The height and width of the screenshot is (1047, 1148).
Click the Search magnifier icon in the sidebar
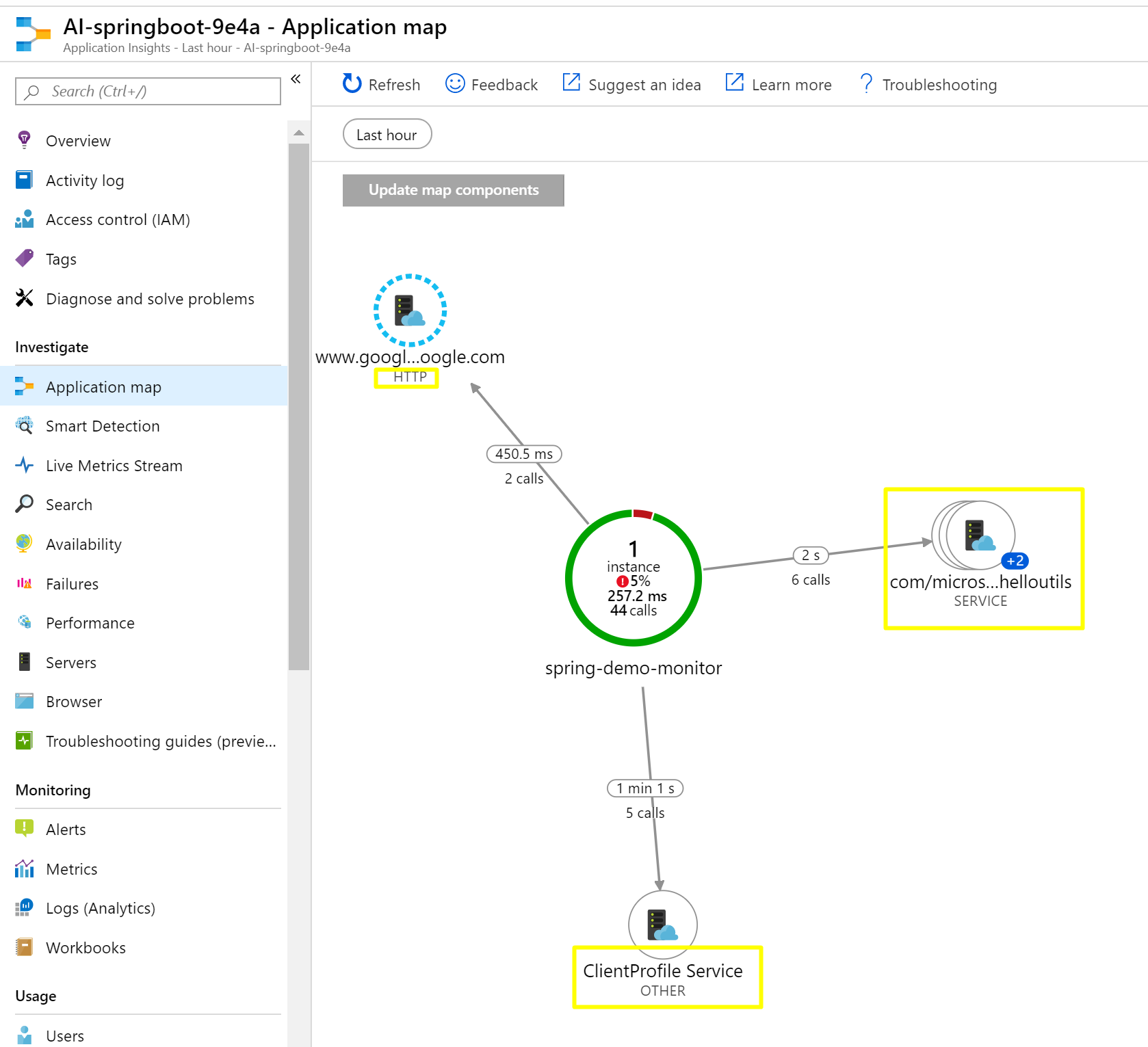25,504
